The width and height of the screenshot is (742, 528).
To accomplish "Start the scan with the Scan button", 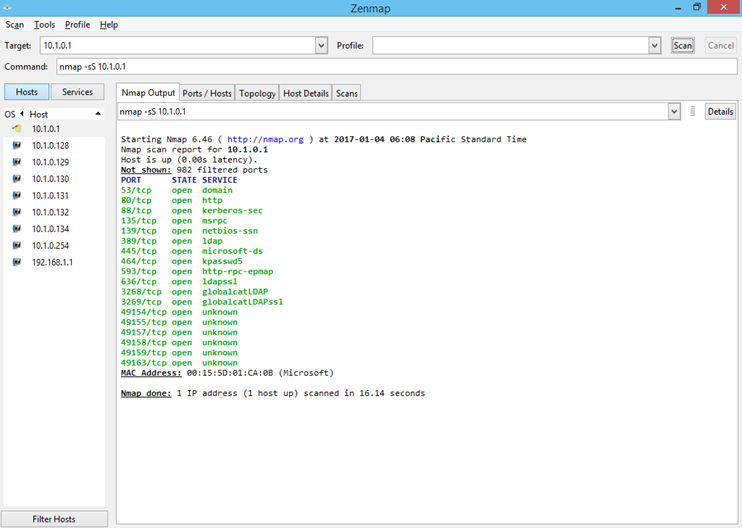I will tap(682, 45).
